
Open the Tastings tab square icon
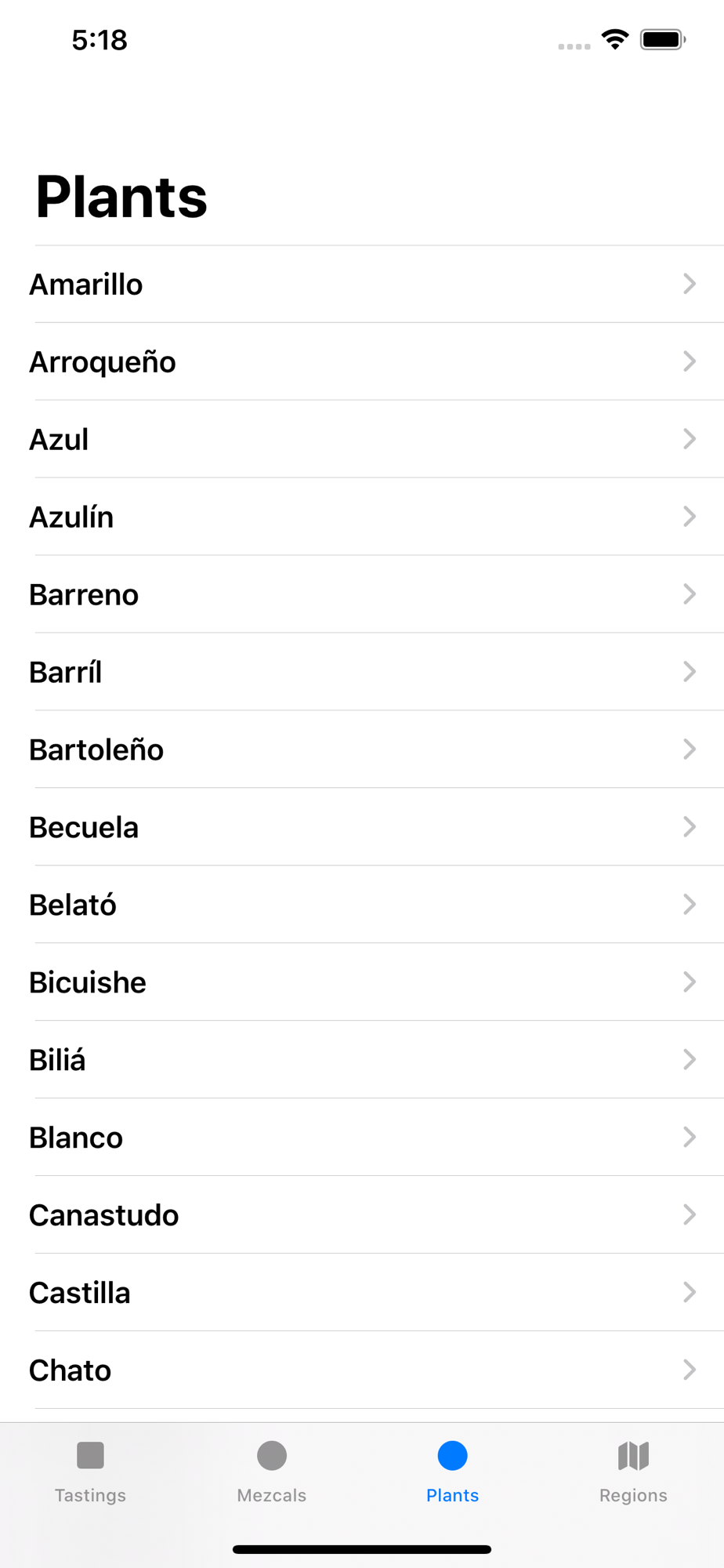(90, 1455)
